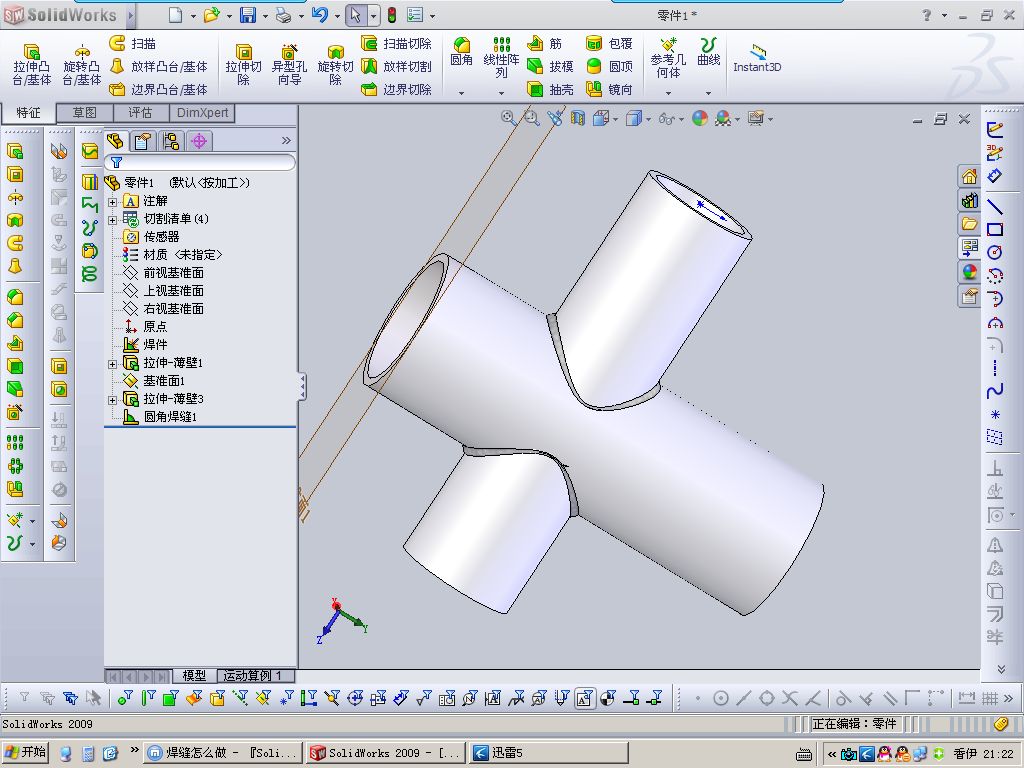Open the SolidWorks menu flyout arrow
The height and width of the screenshot is (768, 1024).
point(131,14)
